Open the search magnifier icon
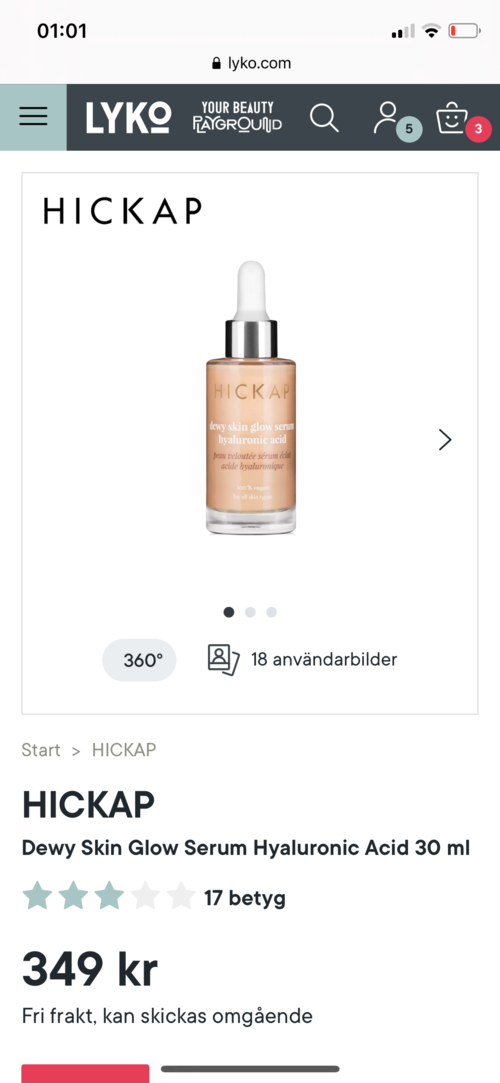This screenshot has height=1083, width=500. click(x=324, y=117)
